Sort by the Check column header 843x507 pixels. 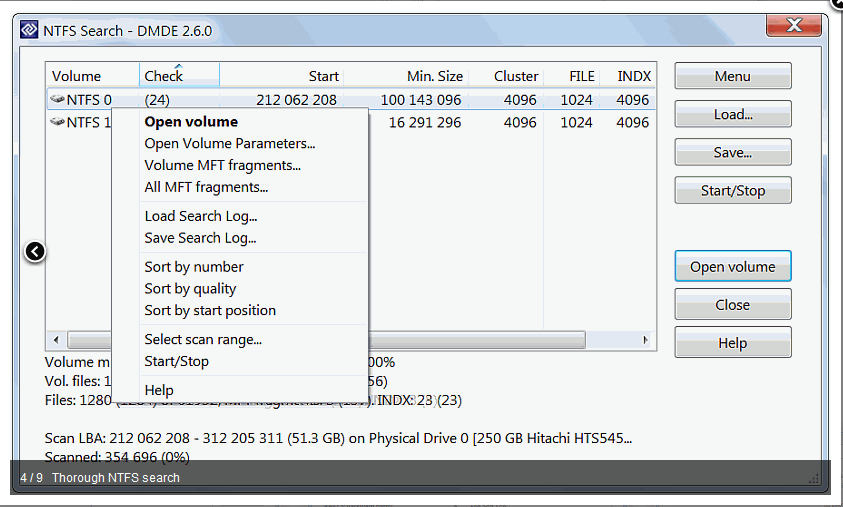tap(179, 75)
